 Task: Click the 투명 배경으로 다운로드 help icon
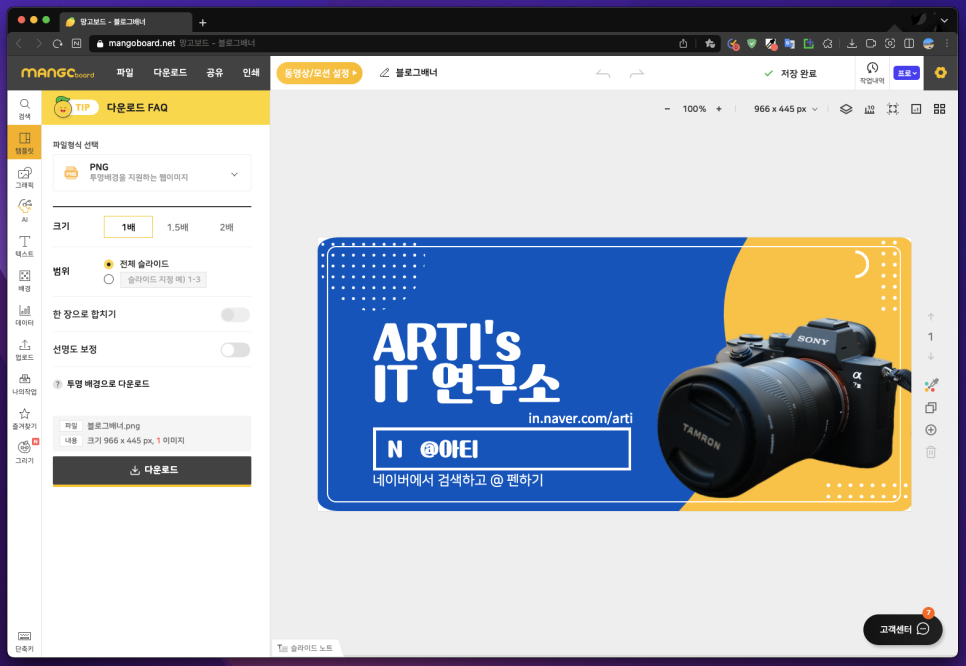[x=58, y=384]
